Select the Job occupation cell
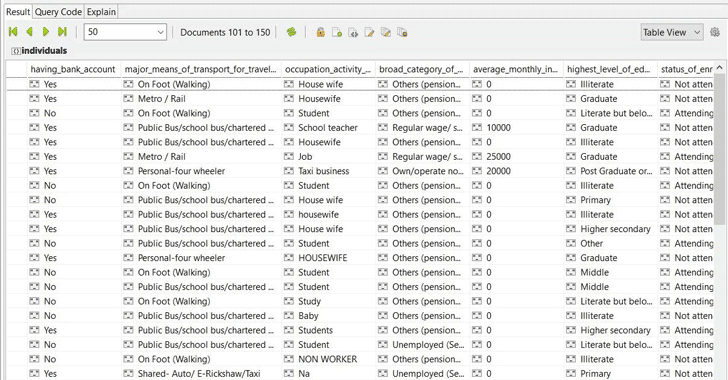The width and height of the screenshot is (728, 380). tap(329, 157)
